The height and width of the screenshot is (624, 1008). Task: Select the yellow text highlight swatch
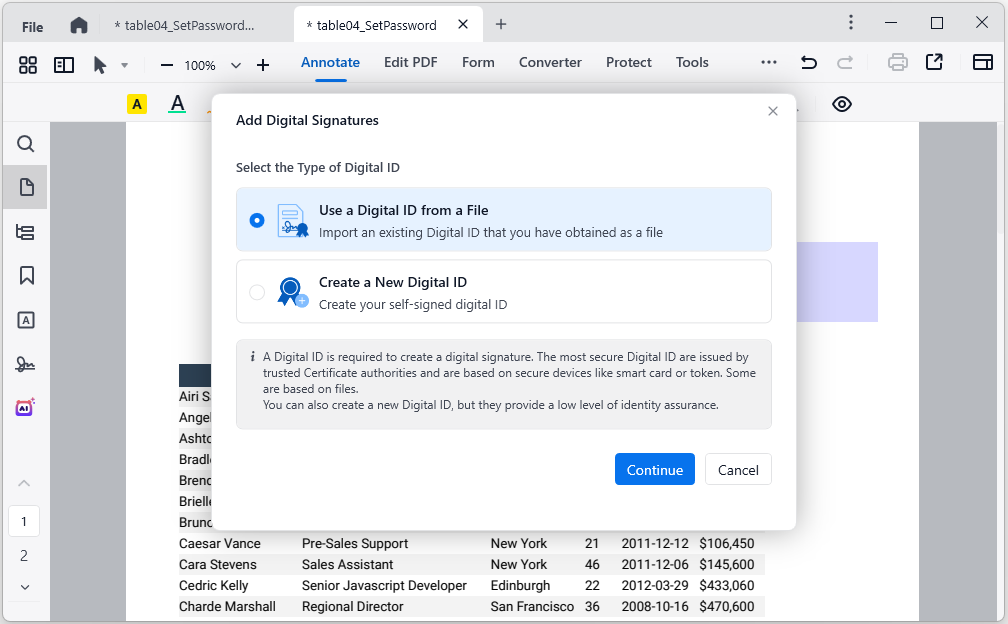[137, 104]
